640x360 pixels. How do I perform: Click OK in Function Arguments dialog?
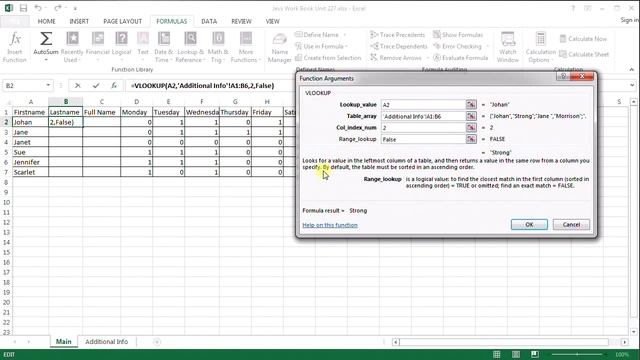(529, 224)
